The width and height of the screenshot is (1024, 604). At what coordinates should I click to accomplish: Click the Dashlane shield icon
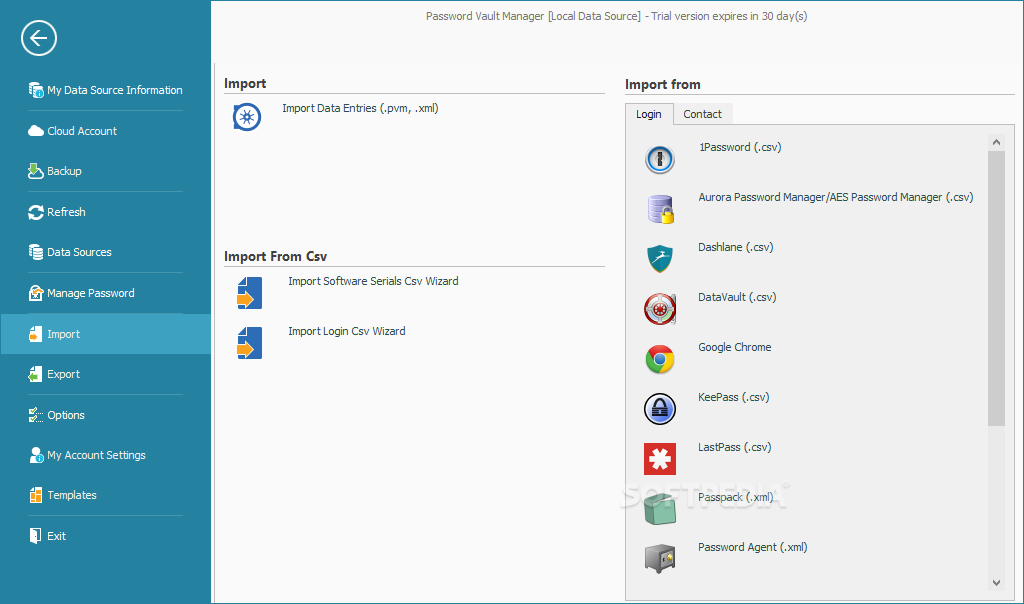pyautogui.click(x=659, y=259)
